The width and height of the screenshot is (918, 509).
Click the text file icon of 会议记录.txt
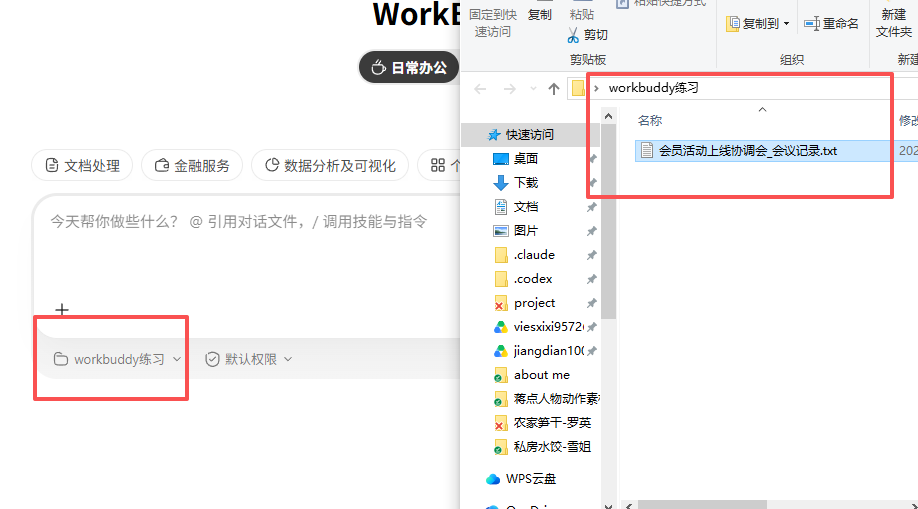click(x=646, y=151)
